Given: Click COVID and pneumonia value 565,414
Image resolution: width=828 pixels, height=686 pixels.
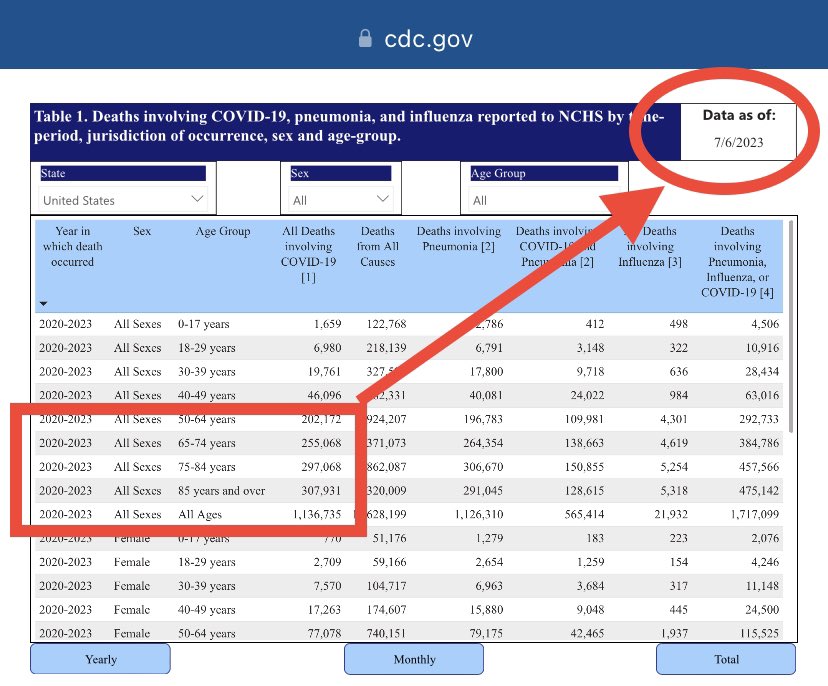Looking at the screenshot, I should 584,514.
